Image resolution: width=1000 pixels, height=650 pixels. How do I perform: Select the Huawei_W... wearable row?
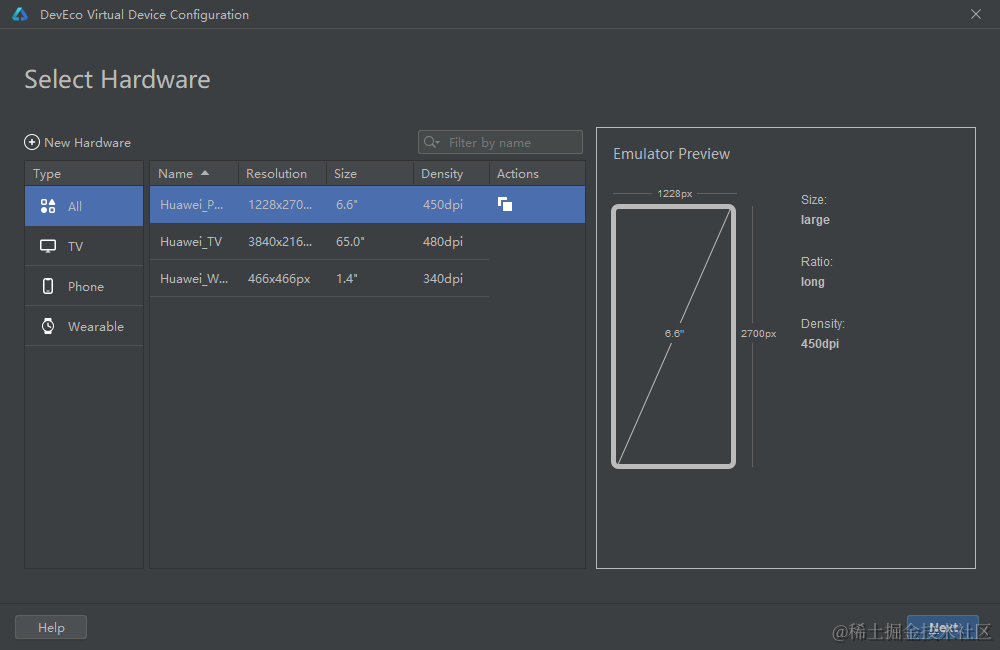pyautogui.click(x=319, y=279)
